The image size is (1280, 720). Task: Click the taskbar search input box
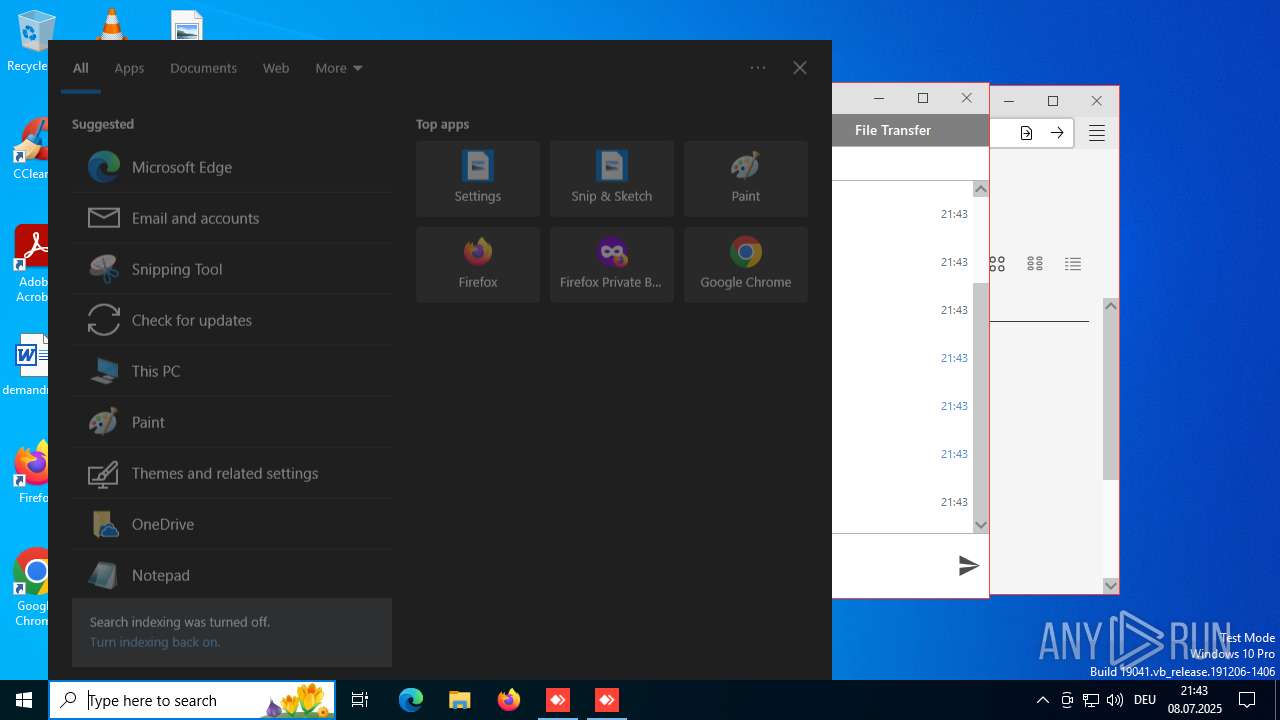pos(193,700)
